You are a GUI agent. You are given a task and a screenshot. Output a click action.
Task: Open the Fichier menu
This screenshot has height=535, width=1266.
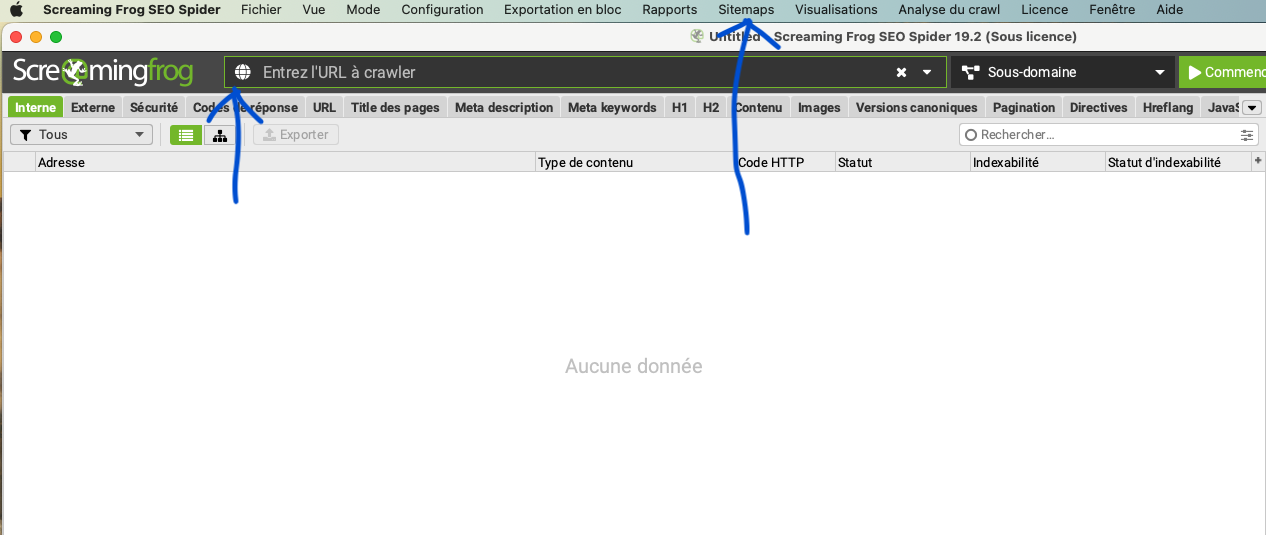pos(261,9)
